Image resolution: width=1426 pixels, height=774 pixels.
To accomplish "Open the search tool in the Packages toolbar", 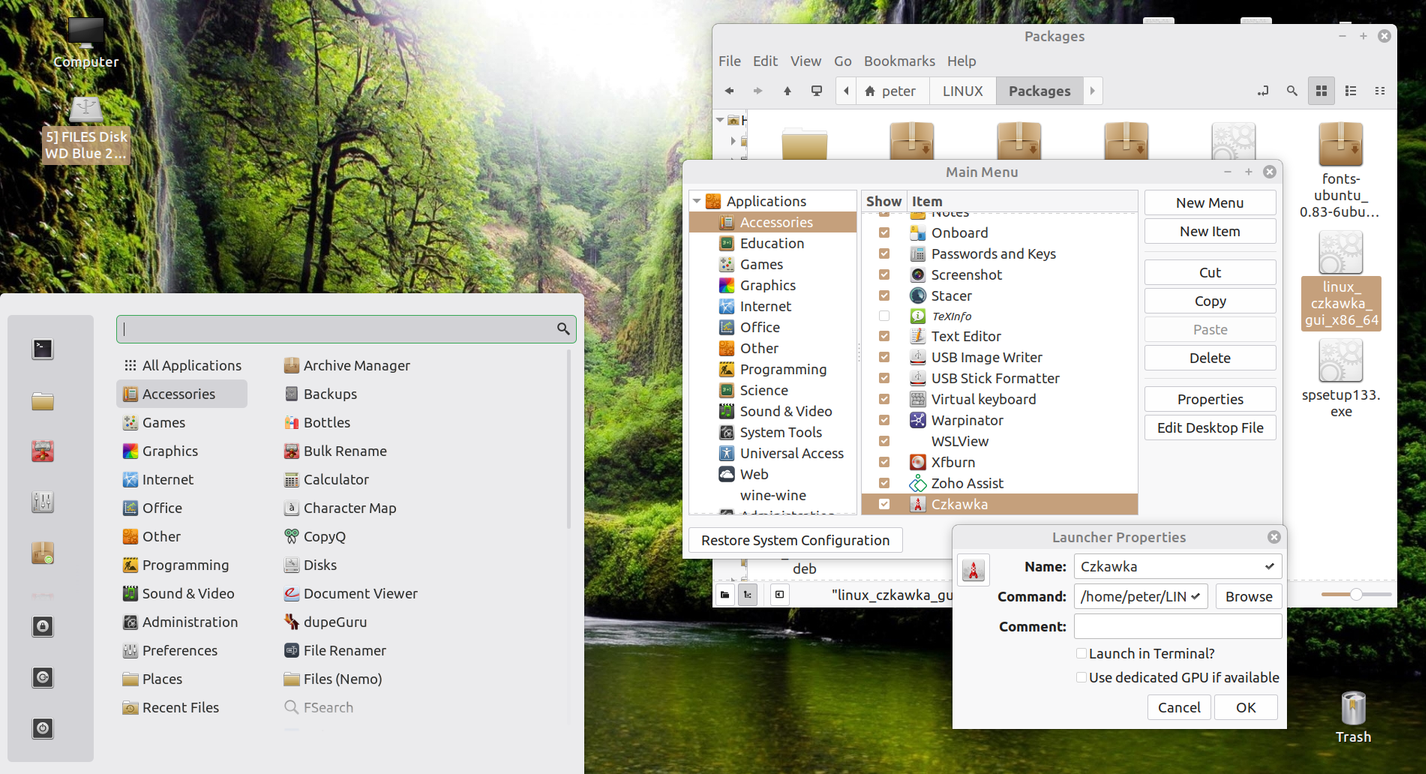I will point(1292,91).
